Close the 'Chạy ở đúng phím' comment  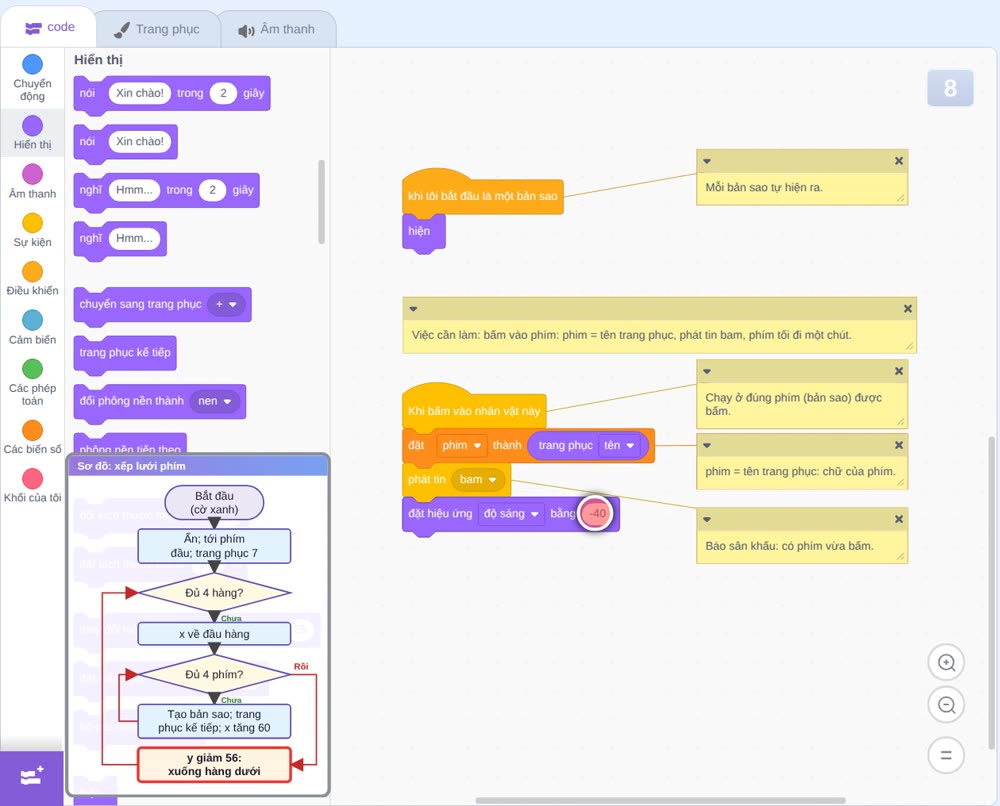(899, 371)
